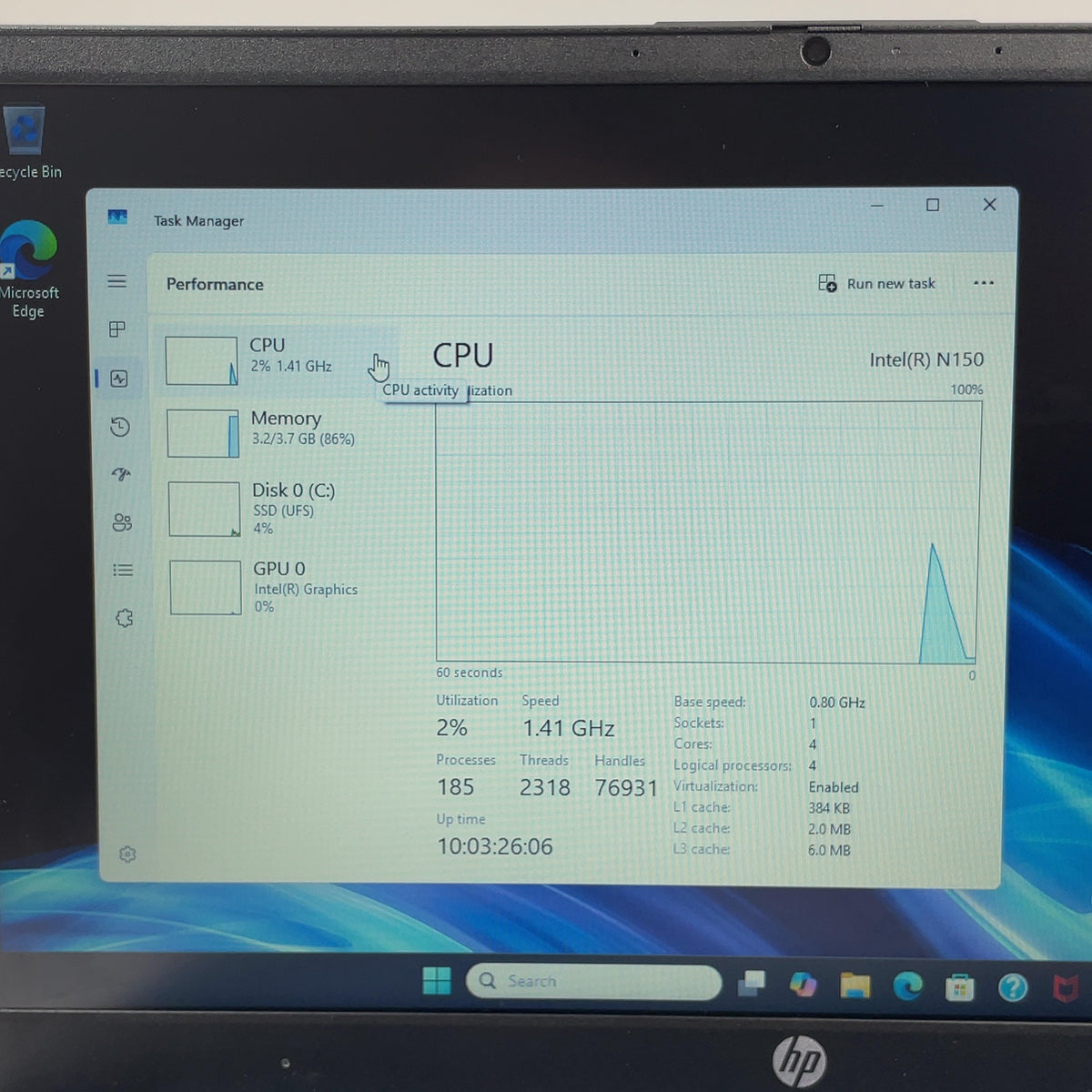Open Task View from the taskbar

click(x=752, y=983)
